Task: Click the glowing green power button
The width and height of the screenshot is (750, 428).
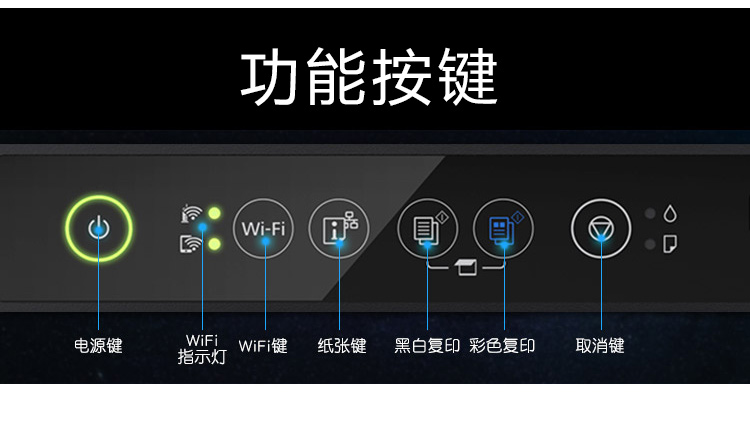Action: (x=99, y=229)
